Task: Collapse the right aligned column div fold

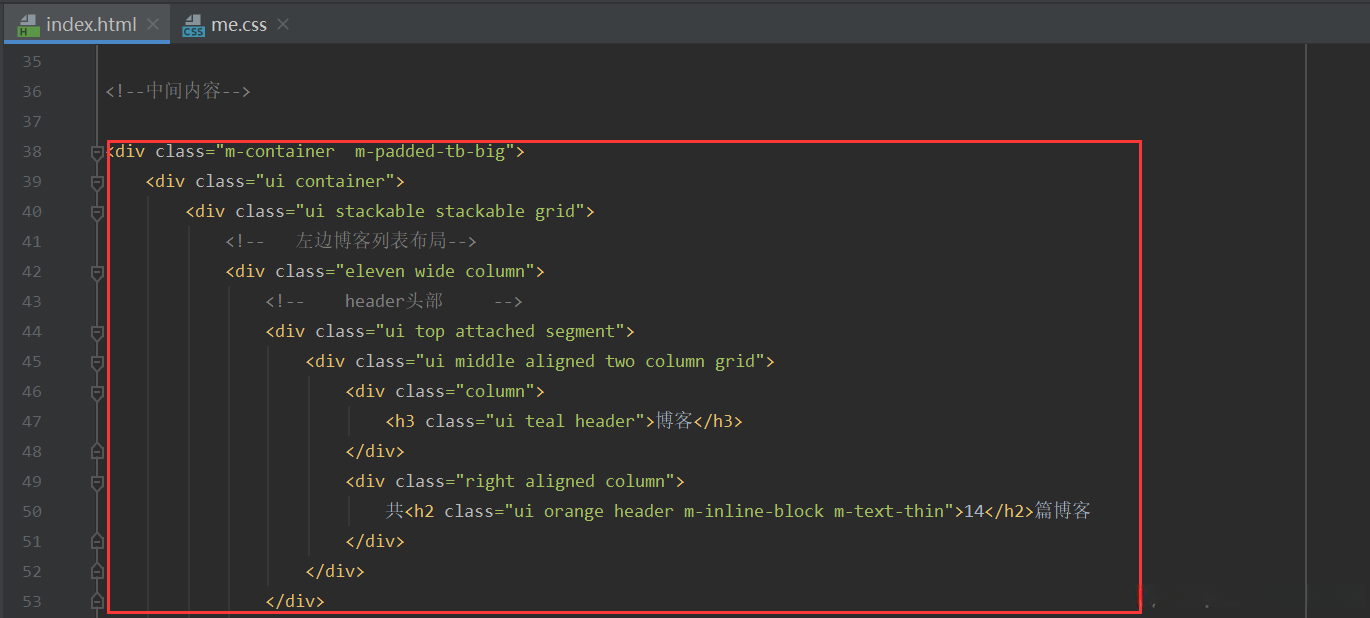Action: coord(97,482)
